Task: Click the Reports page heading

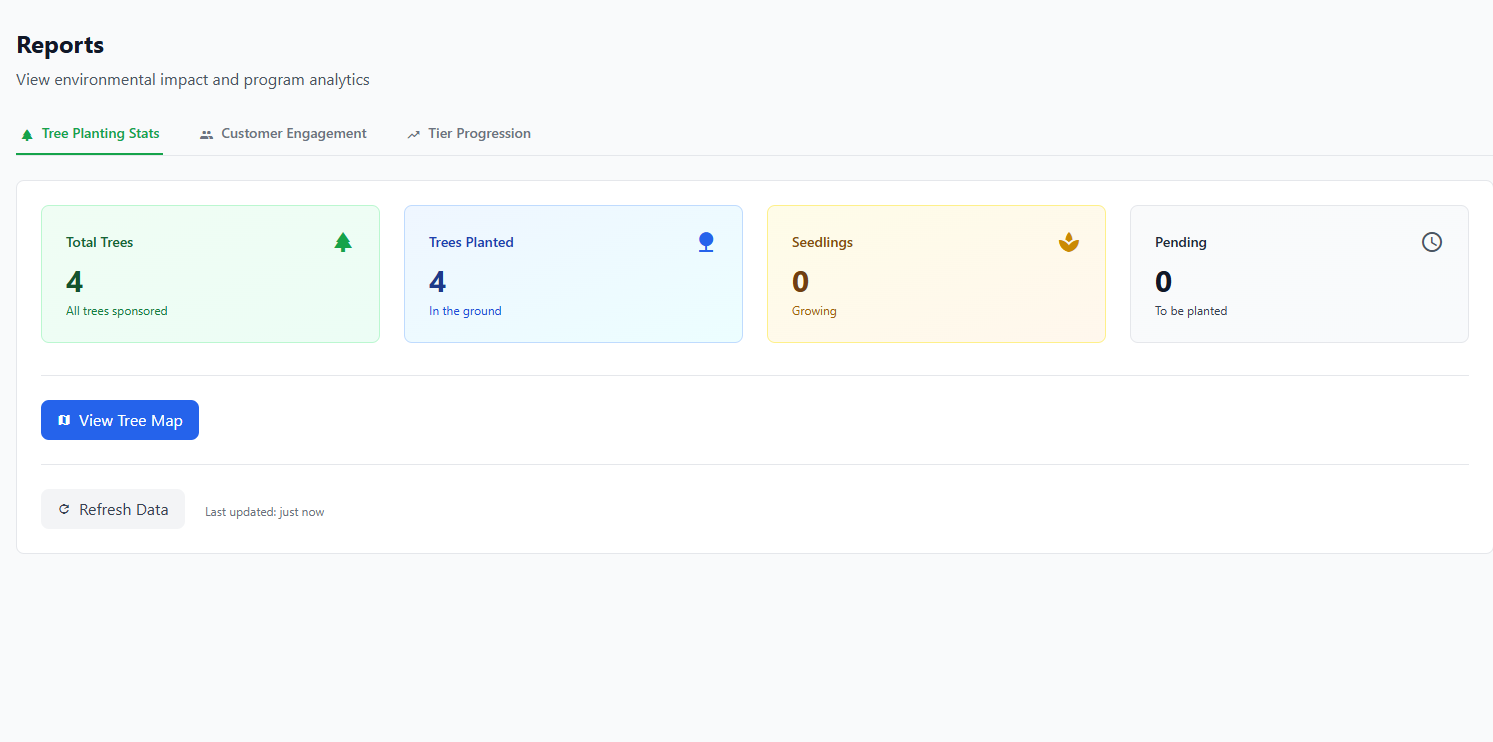Action: point(60,45)
